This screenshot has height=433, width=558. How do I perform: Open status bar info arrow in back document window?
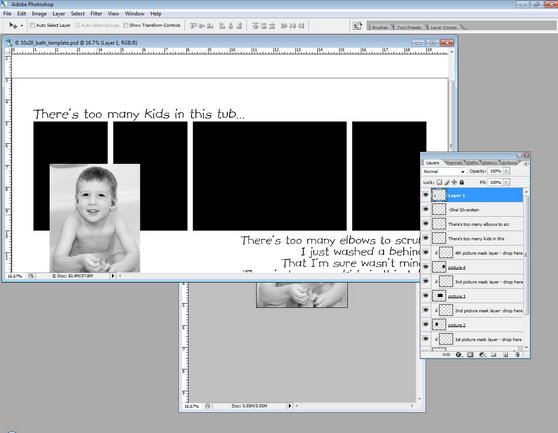(290, 406)
